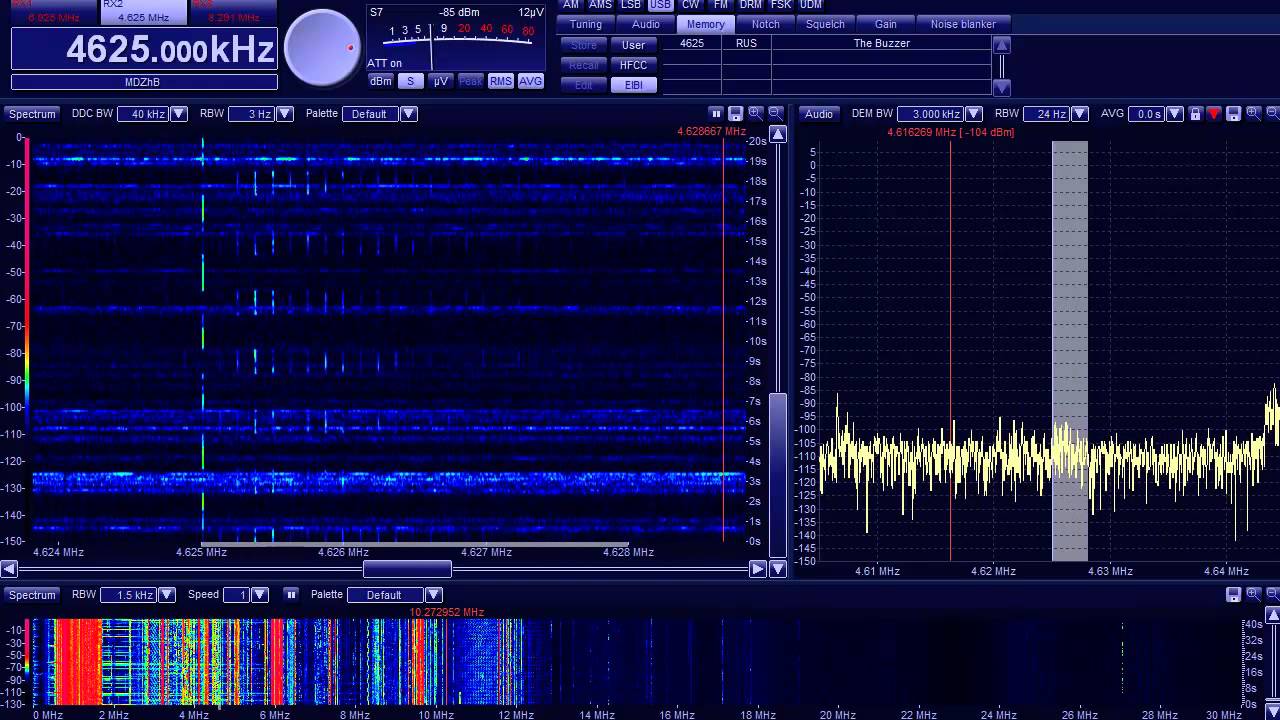The width and height of the screenshot is (1280, 720).
Task: Open the Speed dropdown arrow
Action: [x=260, y=594]
